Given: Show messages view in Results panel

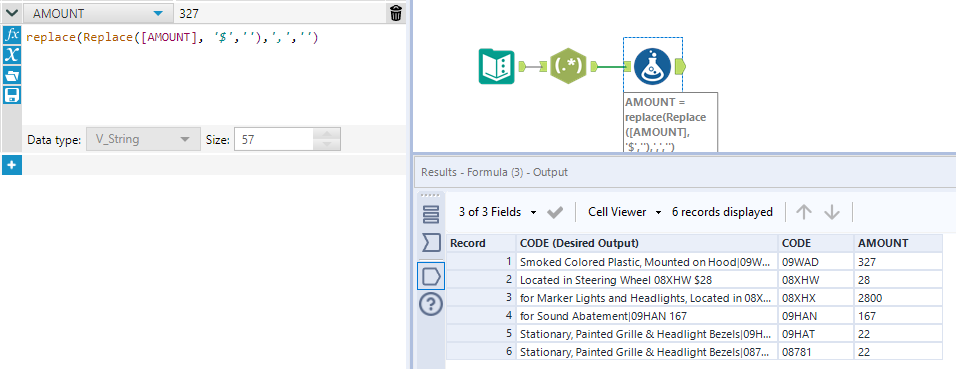Looking at the screenshot, I should pos(431,214).
